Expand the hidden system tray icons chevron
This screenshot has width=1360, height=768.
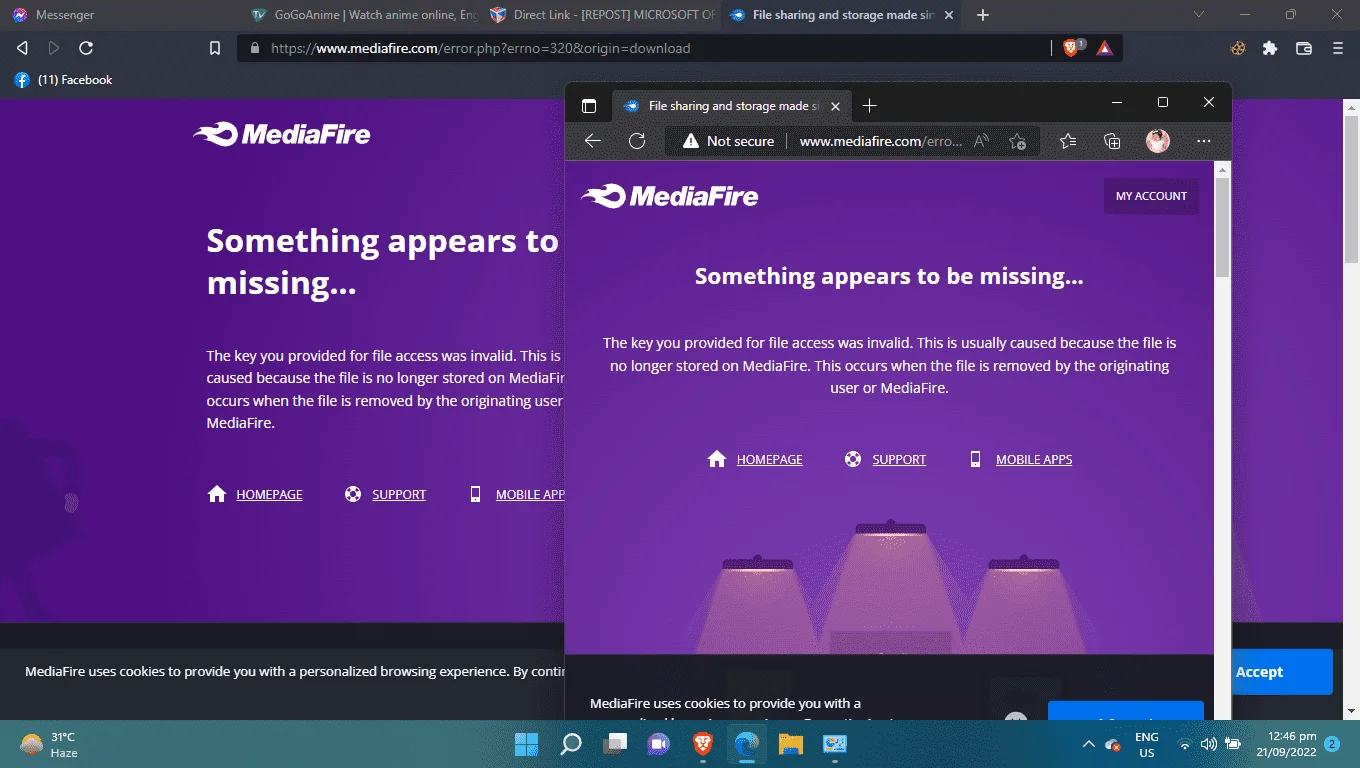(1089, 744)
